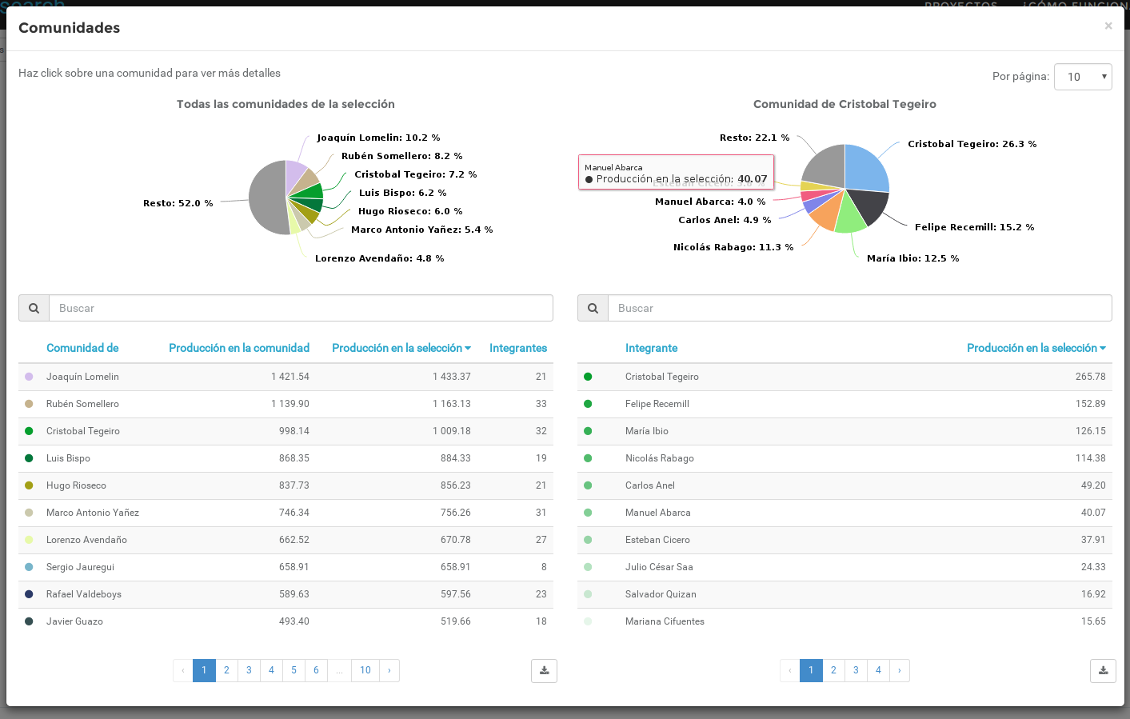Screen dimensions: 1130x719
Task: Click the gray Resto slice in left pie chart
Action: (x=265, y=198)
